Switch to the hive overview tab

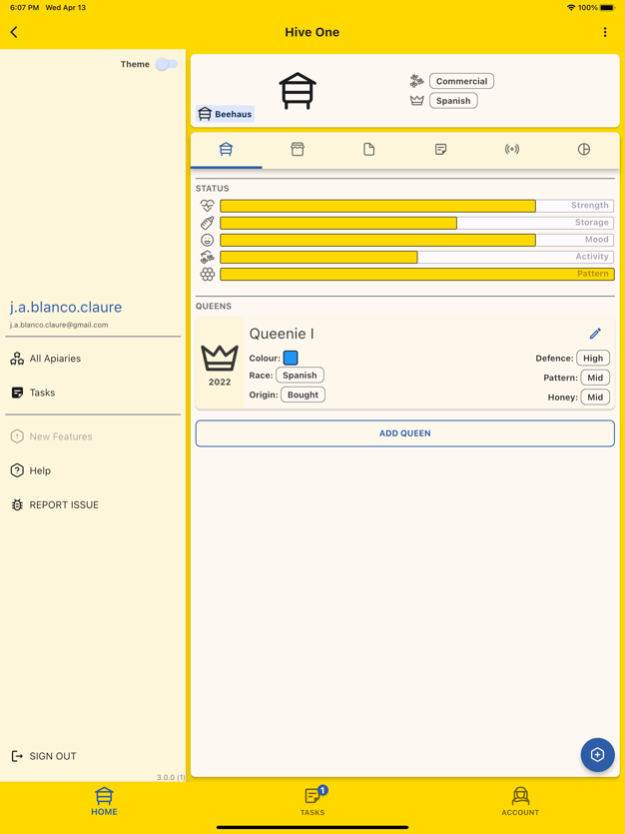coord(226,149)
